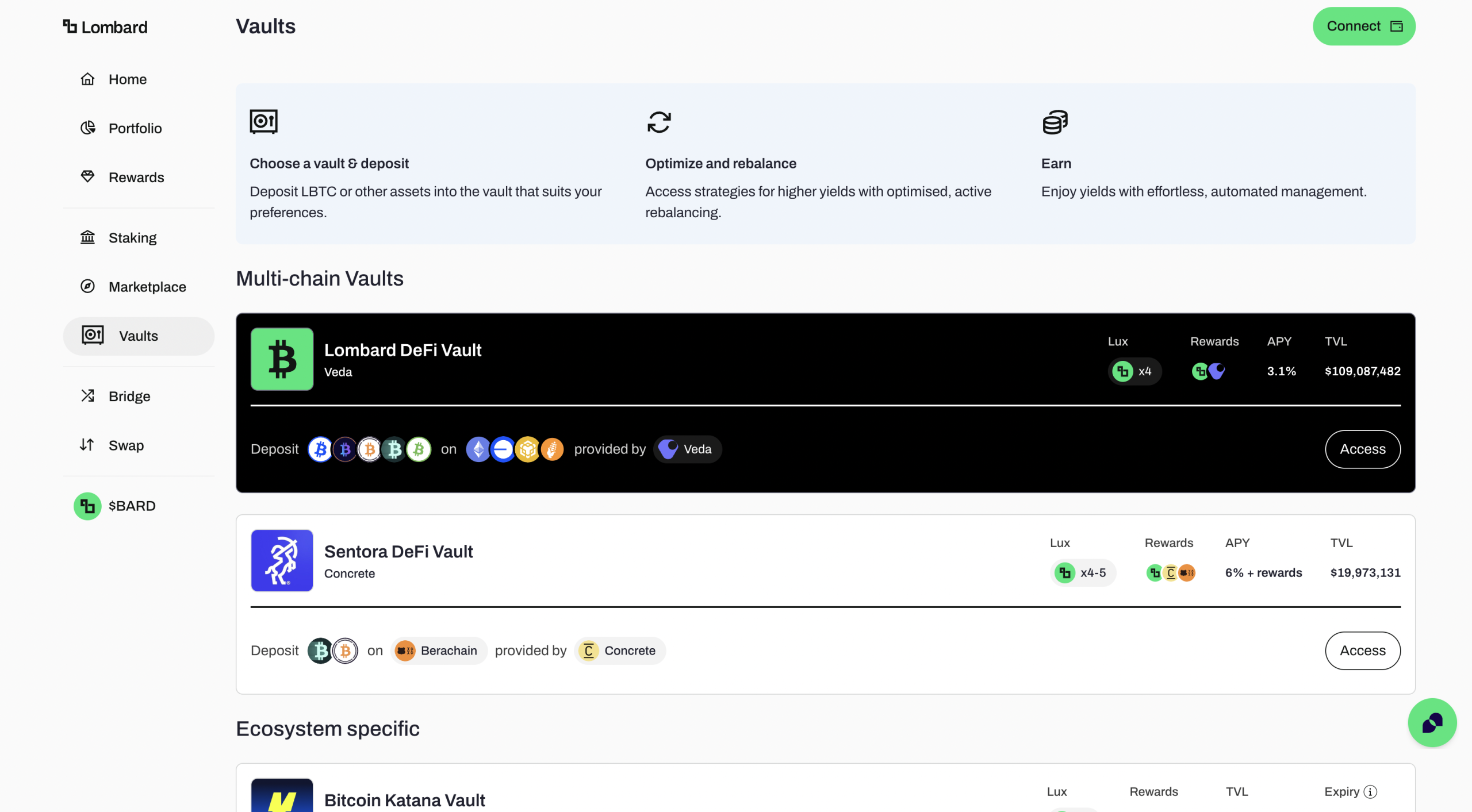Click the 6% + rewards APY text
This screenshot has height=812, width=1472.
pyautogui.click(x=1263, y=573)
